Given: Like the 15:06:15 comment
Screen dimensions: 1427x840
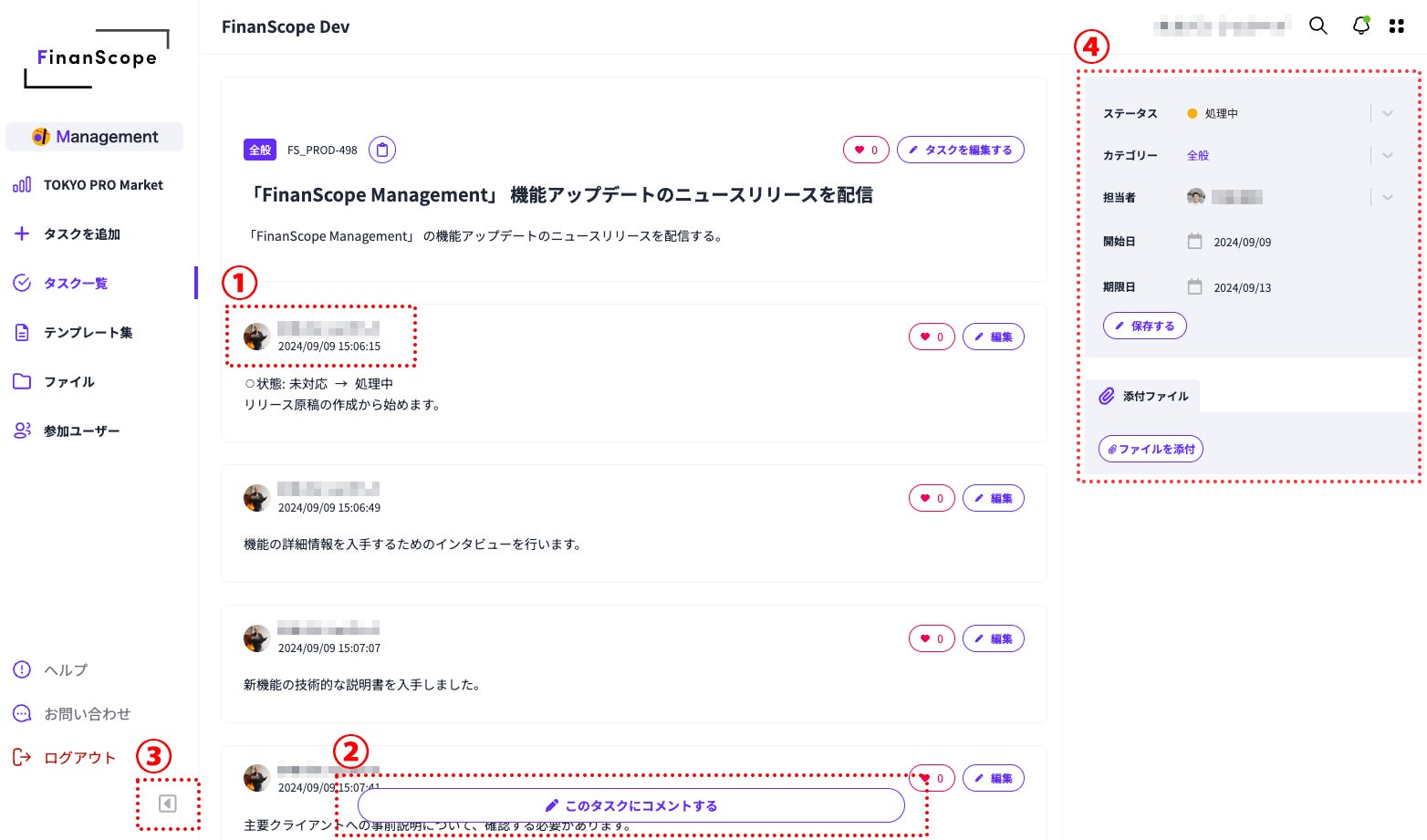Looking at the screenshot, I should (x=932, y=337).
